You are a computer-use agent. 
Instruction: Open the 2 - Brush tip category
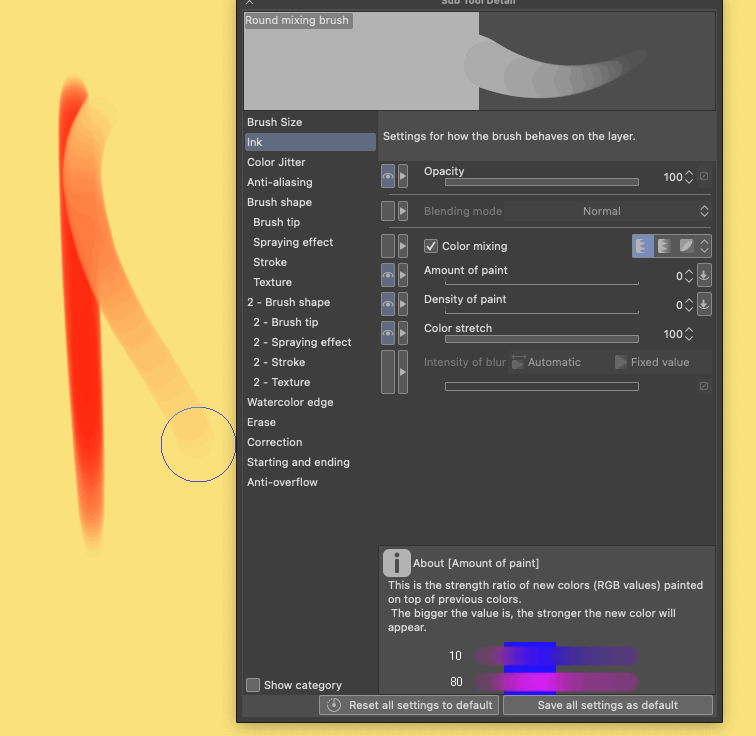point(310,322)
